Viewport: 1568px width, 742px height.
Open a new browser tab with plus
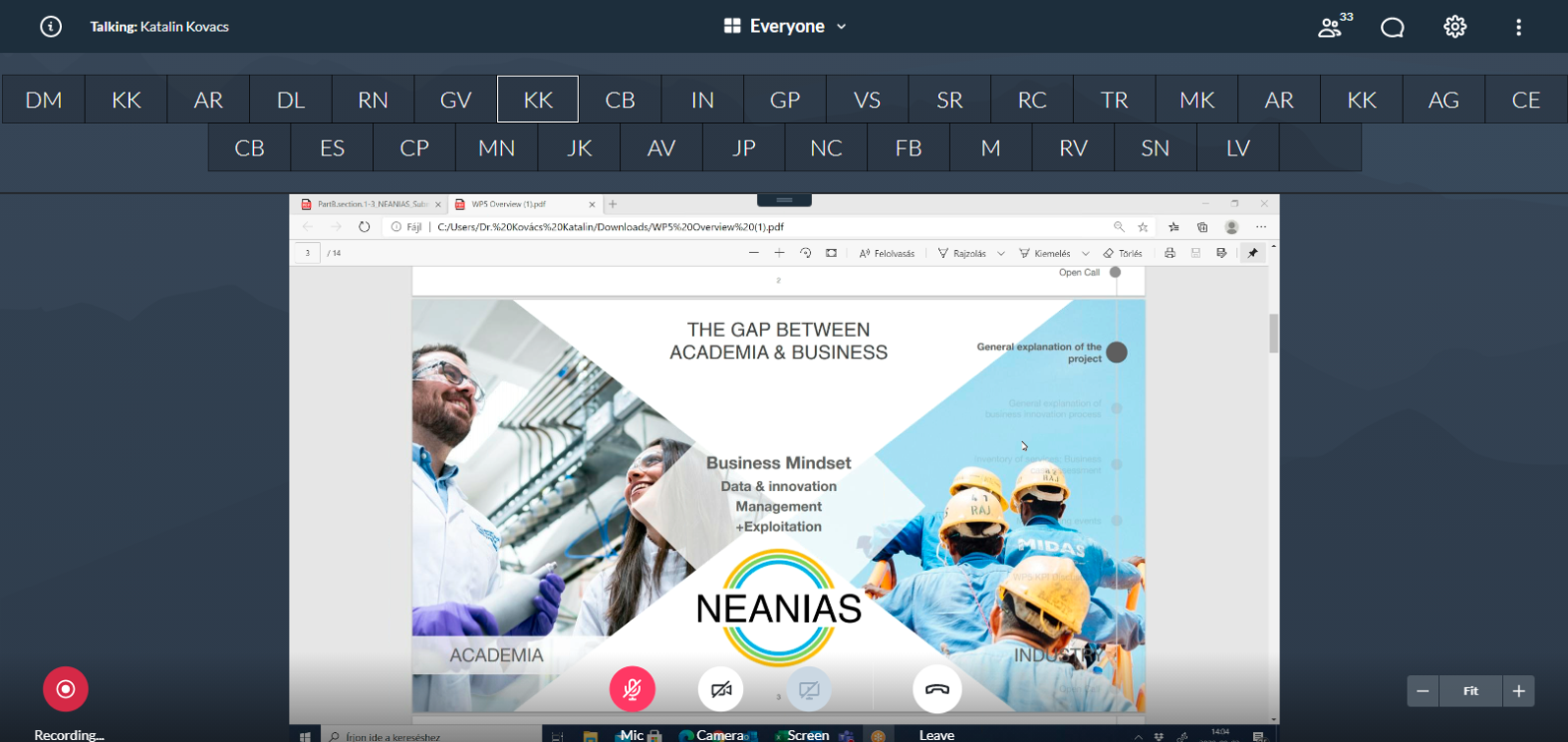click(x=612, y=205)
